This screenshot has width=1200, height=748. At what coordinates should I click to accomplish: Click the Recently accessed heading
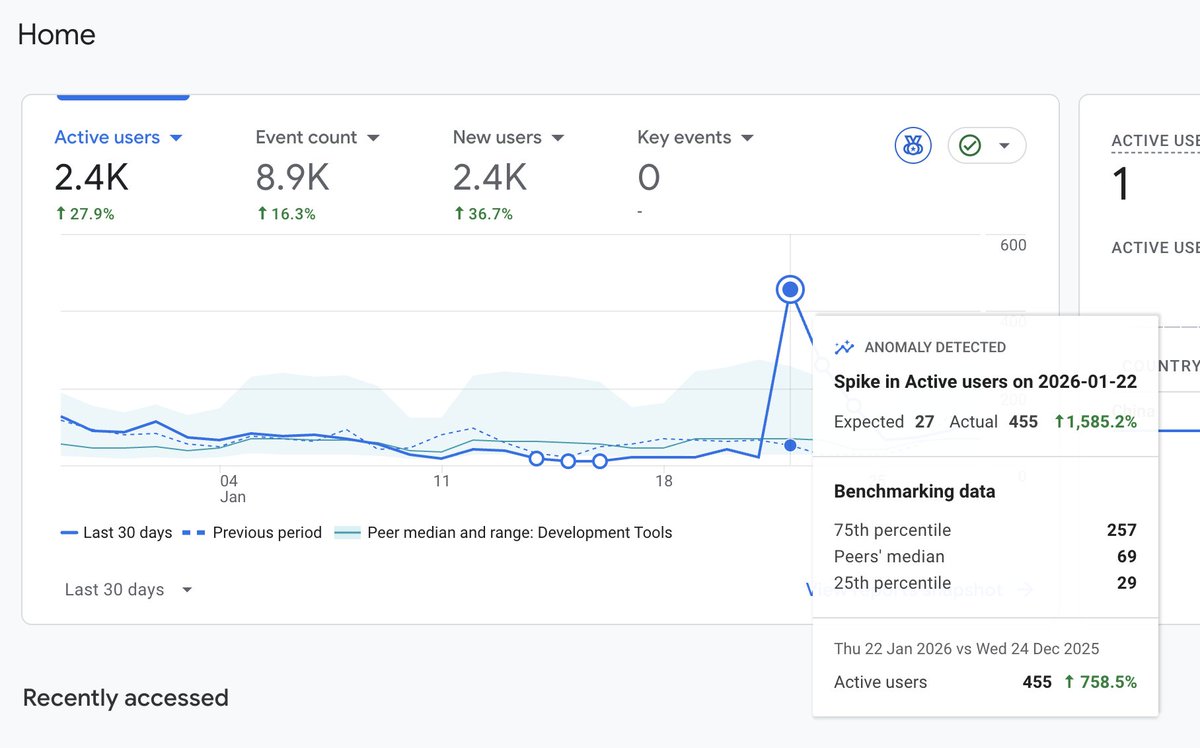[126, 697]
